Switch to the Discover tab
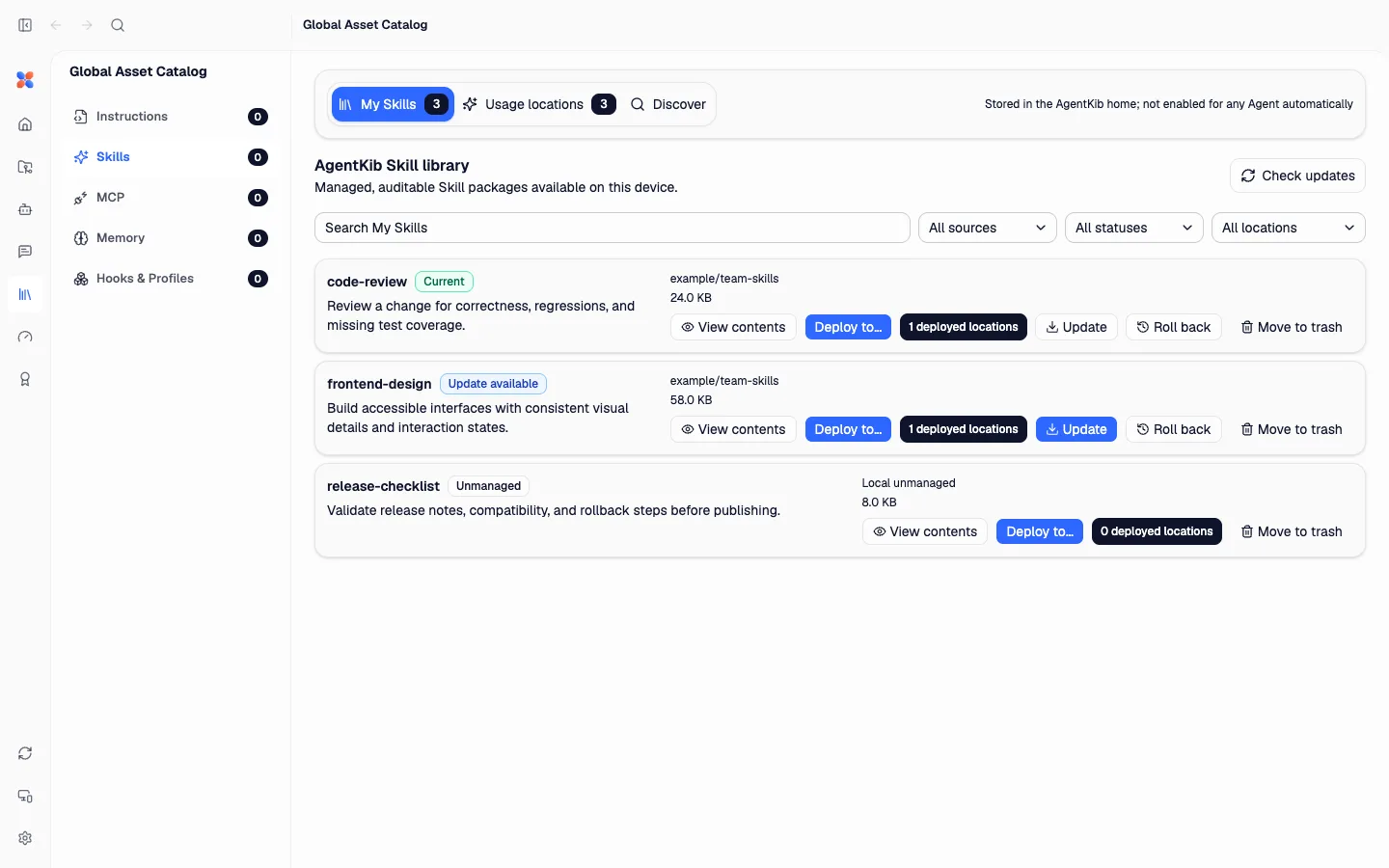The height and width of the screenshot is (868, 1389). pyautogui.click(x=668, y=104)
